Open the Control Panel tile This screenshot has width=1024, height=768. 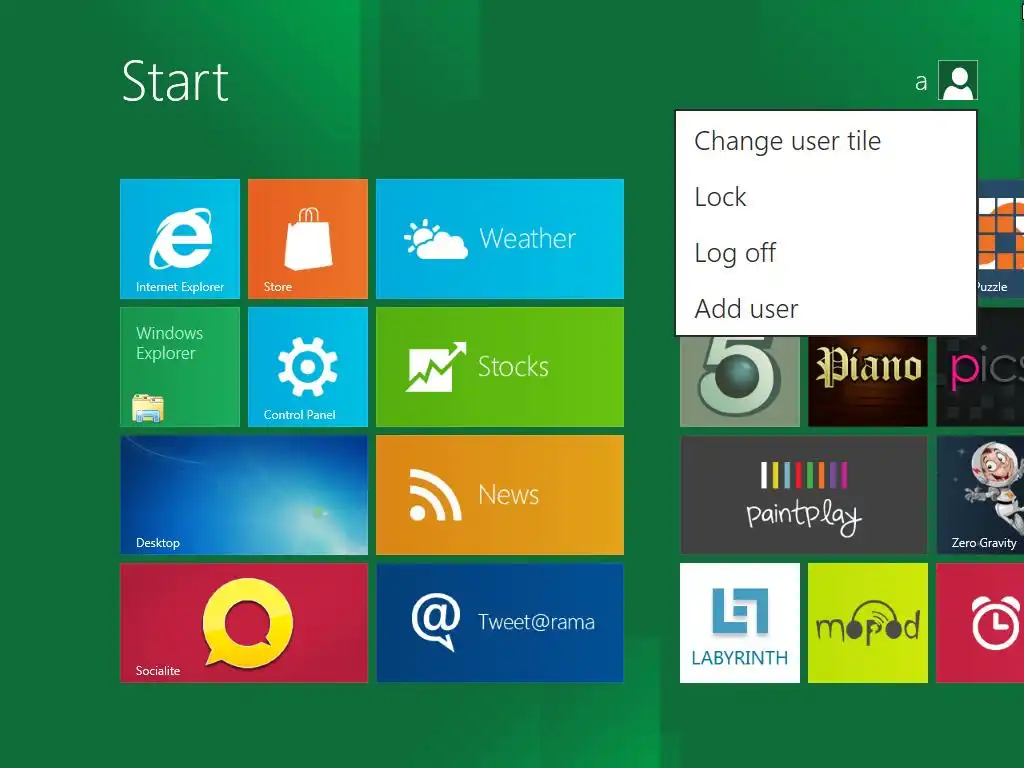tap(308, 366)
